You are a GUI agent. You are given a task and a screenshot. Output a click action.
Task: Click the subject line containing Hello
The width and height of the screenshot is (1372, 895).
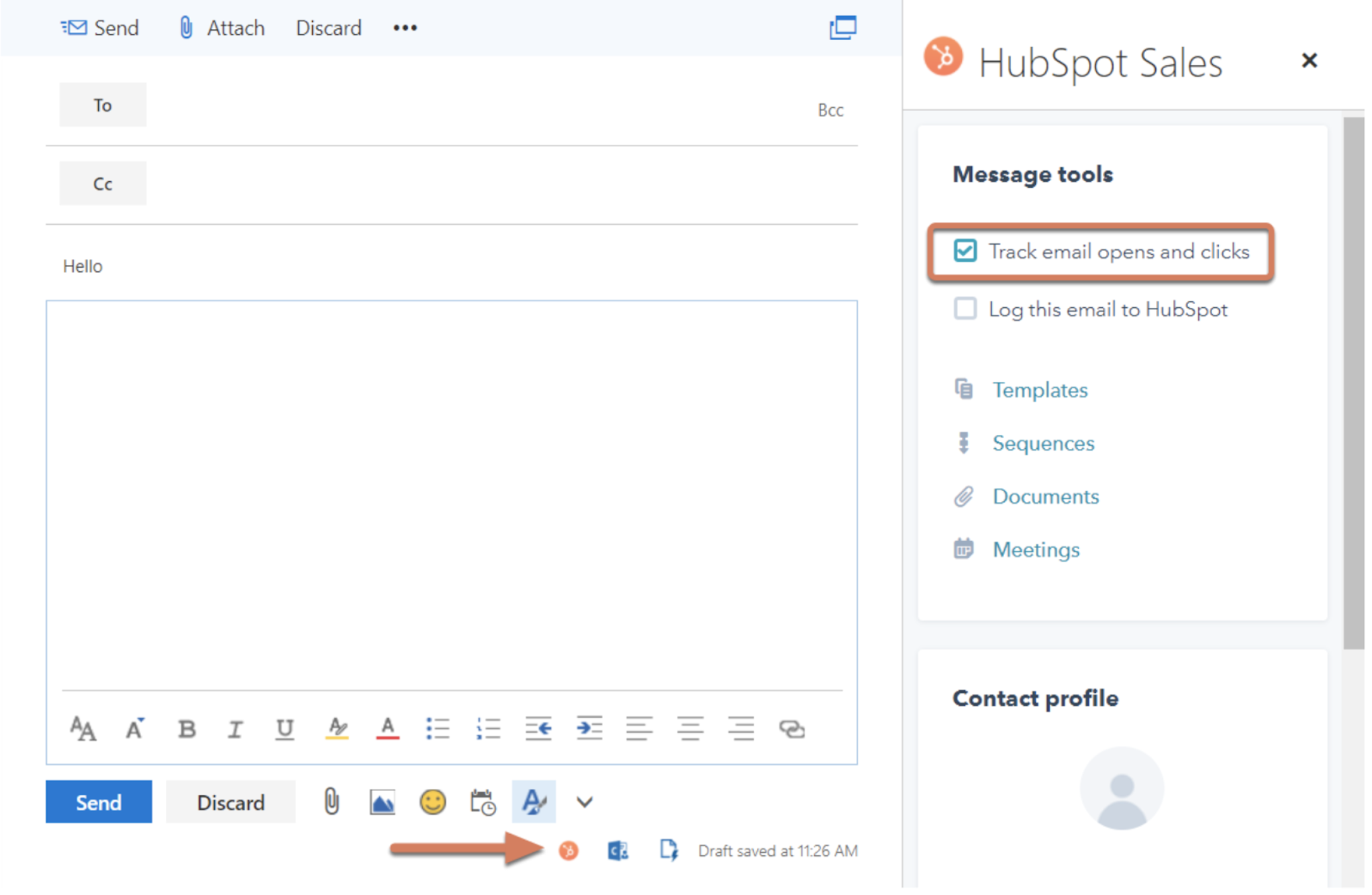(x=451, y=266)
